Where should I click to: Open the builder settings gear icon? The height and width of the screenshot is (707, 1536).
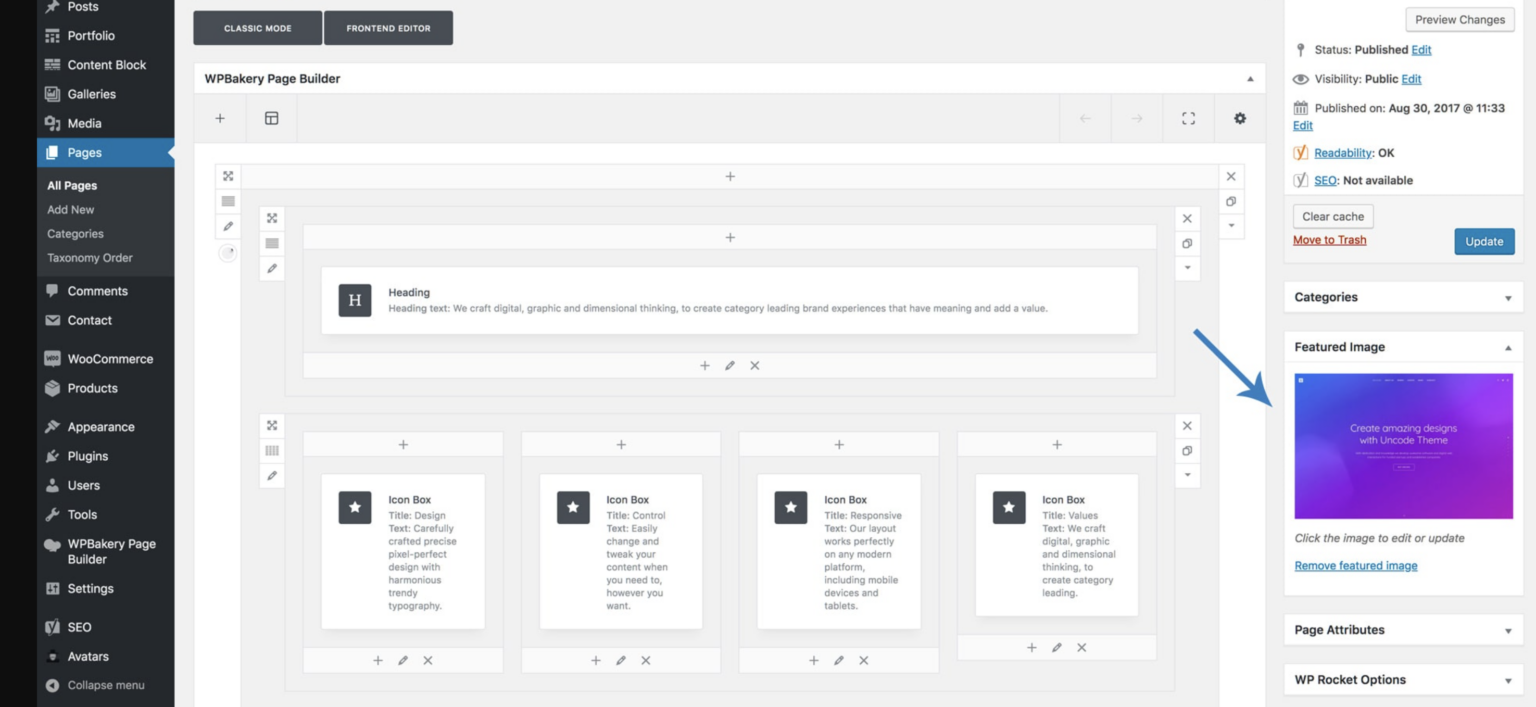(1240, 118)
